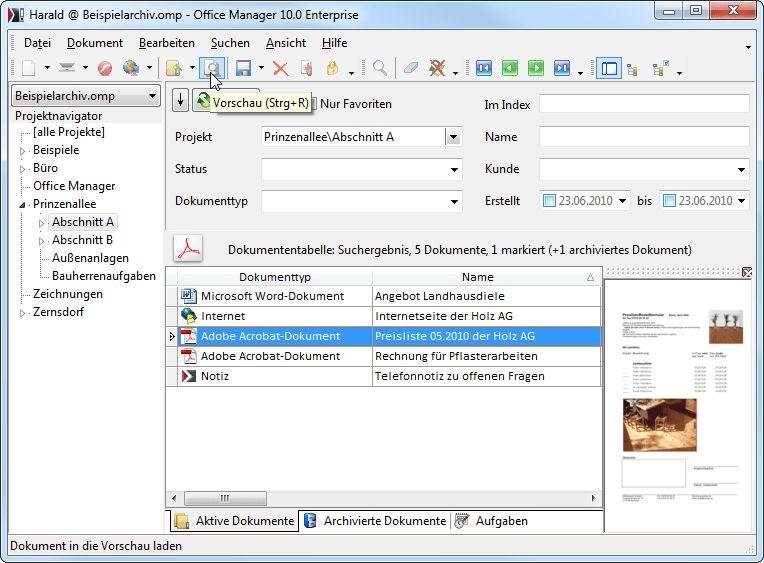Screen dimensions: 764x563
Task: Click the new blank document icon
Action: (28, 68)
